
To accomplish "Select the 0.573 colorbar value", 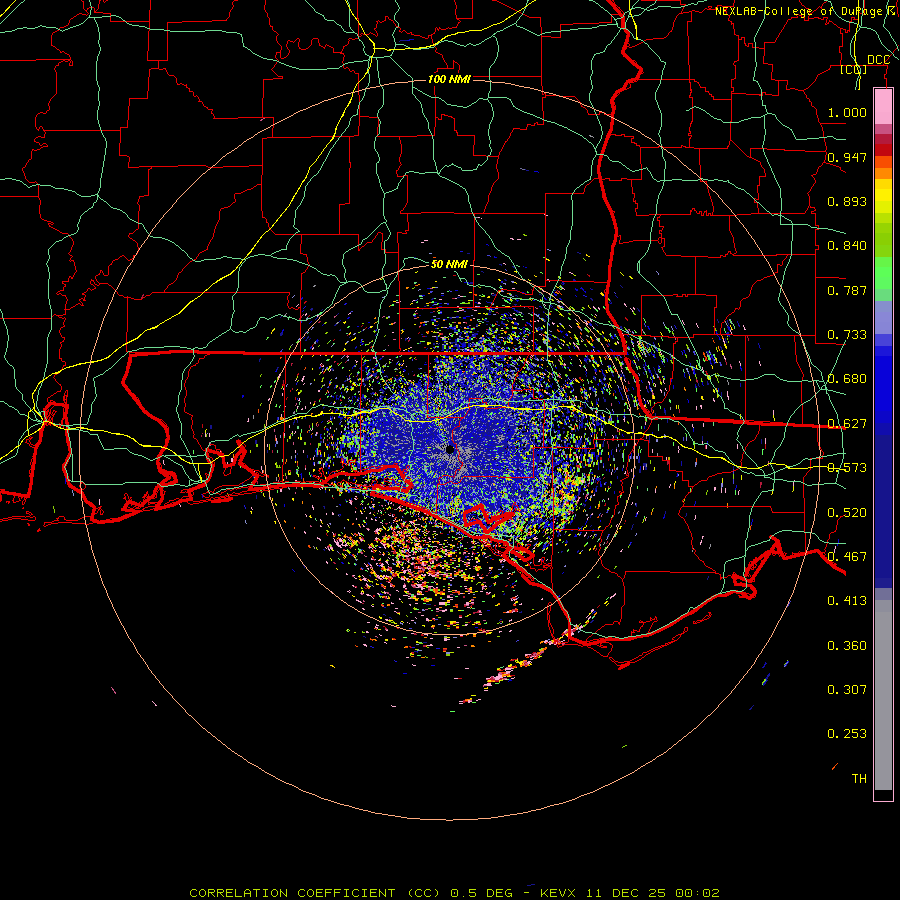I will 847,468.
